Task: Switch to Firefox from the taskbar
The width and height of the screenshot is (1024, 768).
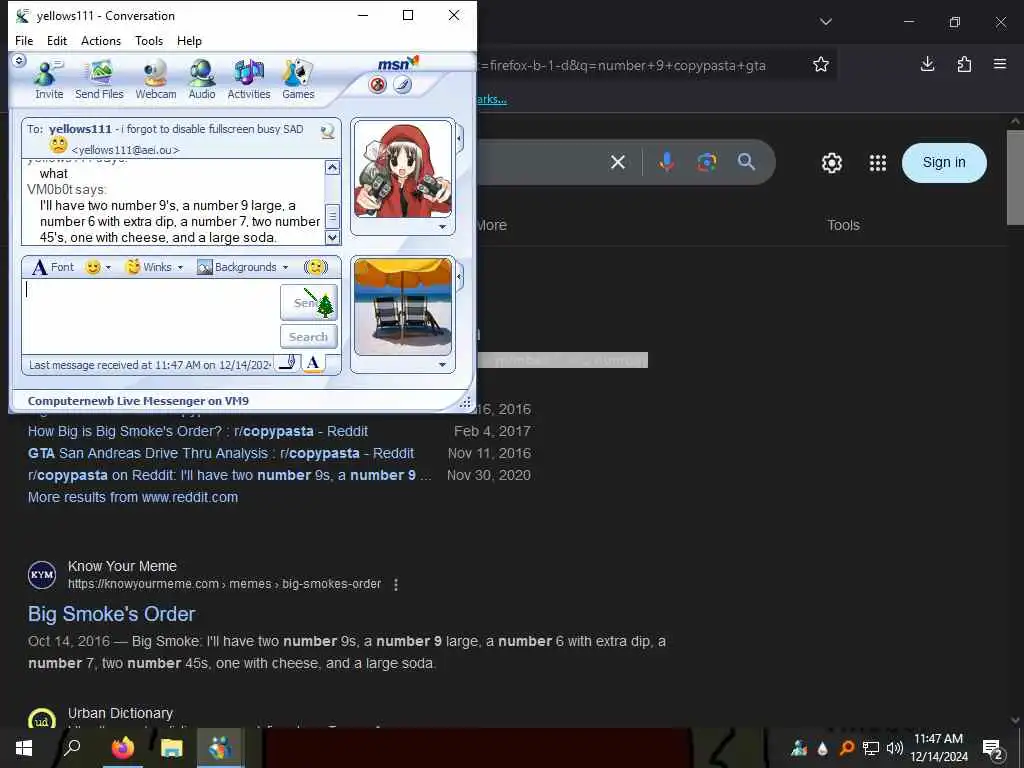Action: tap(122, 748)
